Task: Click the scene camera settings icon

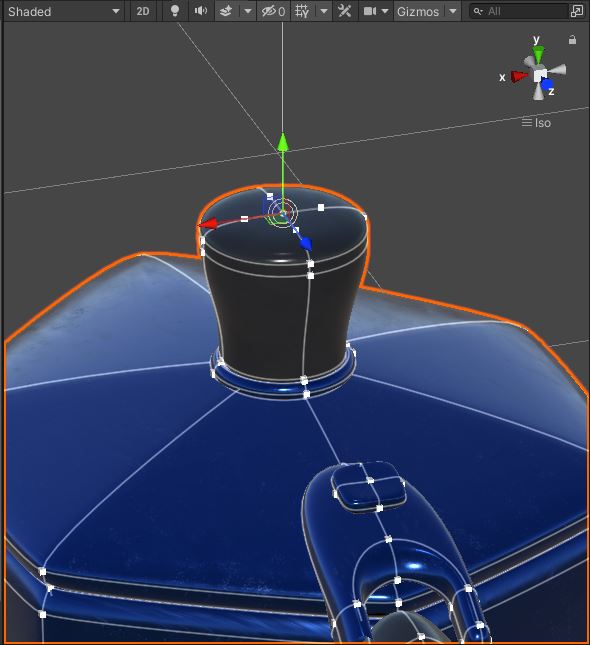Action: click(370, 11)
